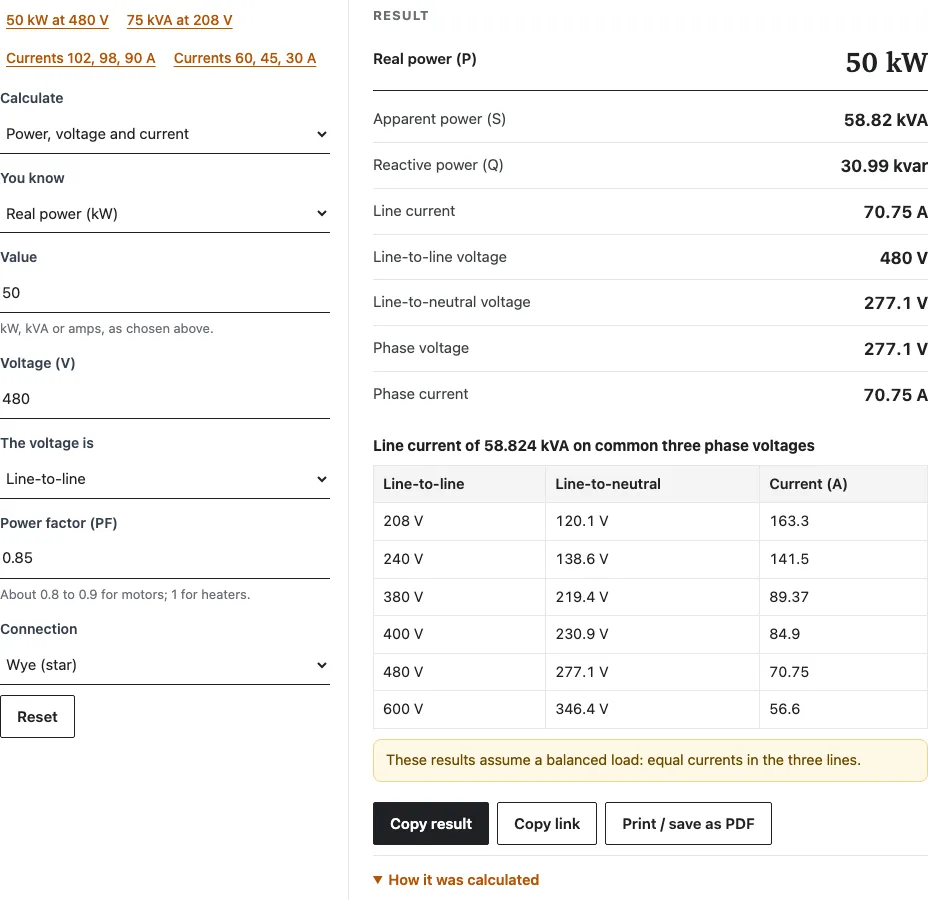
Task: Load example Currents 60, 45, 30 A
Action: pos(245,58)
